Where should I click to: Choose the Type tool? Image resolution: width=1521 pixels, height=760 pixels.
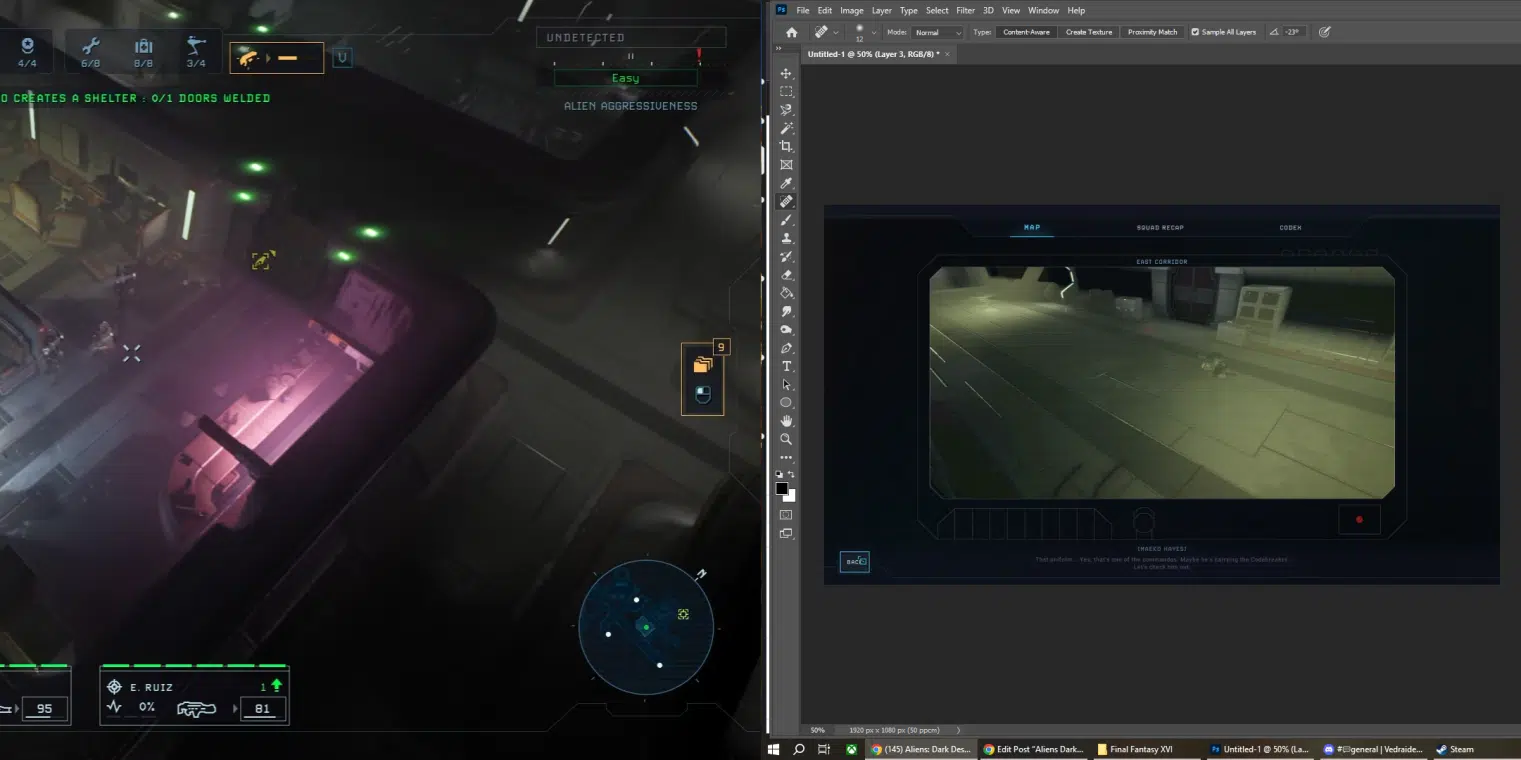pyautogui.click(x=786, y=366)
